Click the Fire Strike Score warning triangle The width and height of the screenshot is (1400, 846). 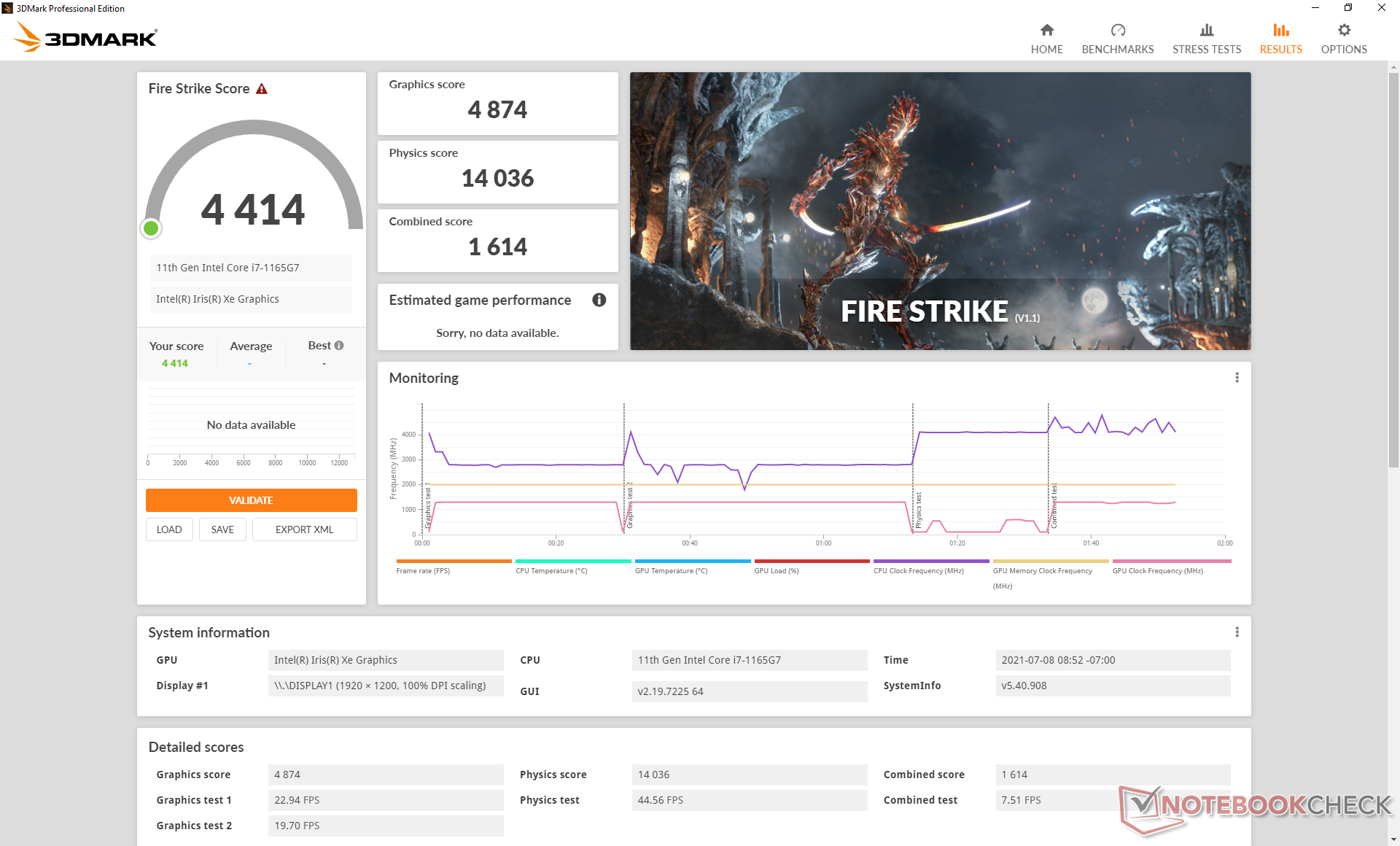262,89
